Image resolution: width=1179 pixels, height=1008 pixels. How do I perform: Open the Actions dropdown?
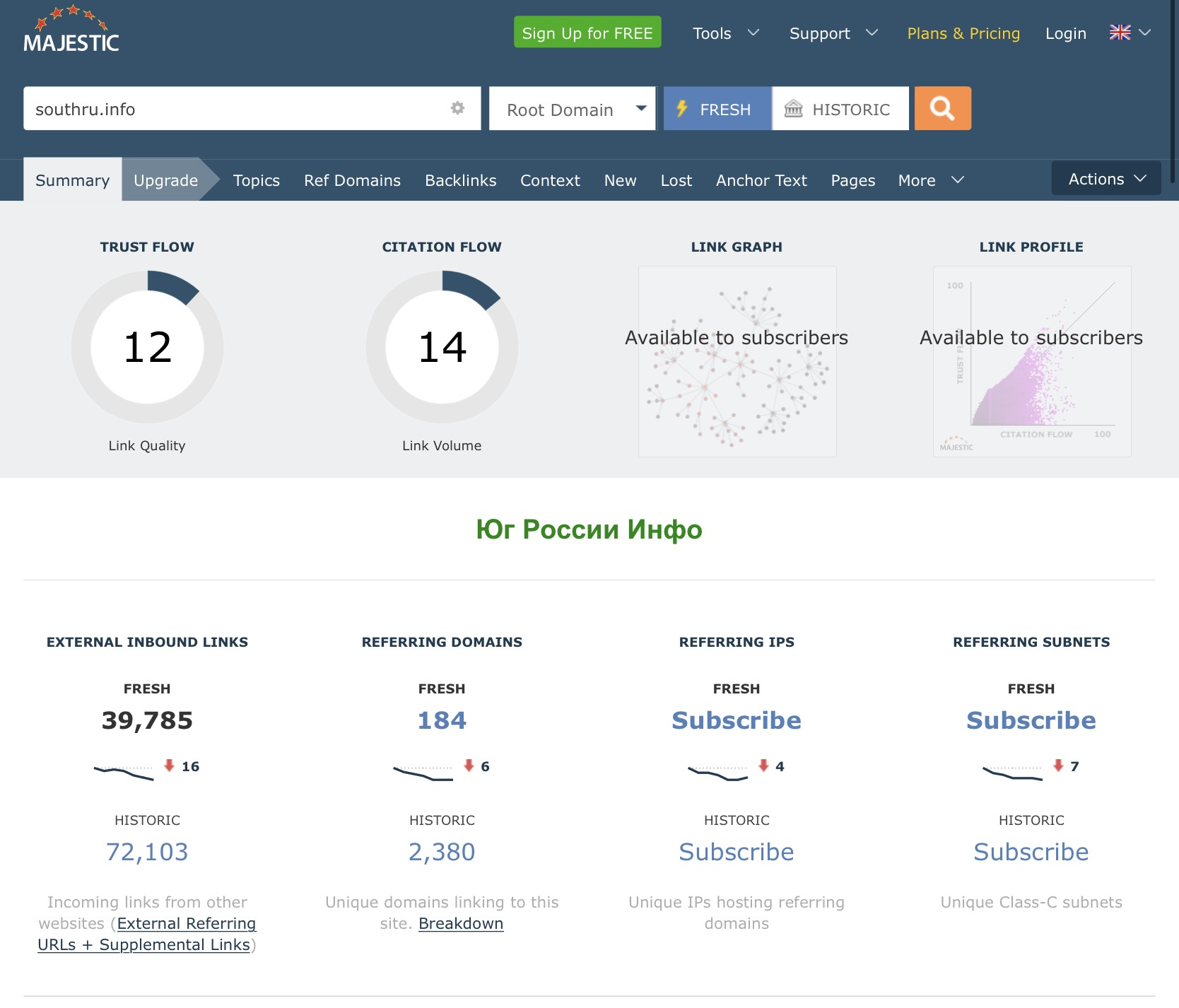[1106, 179]
